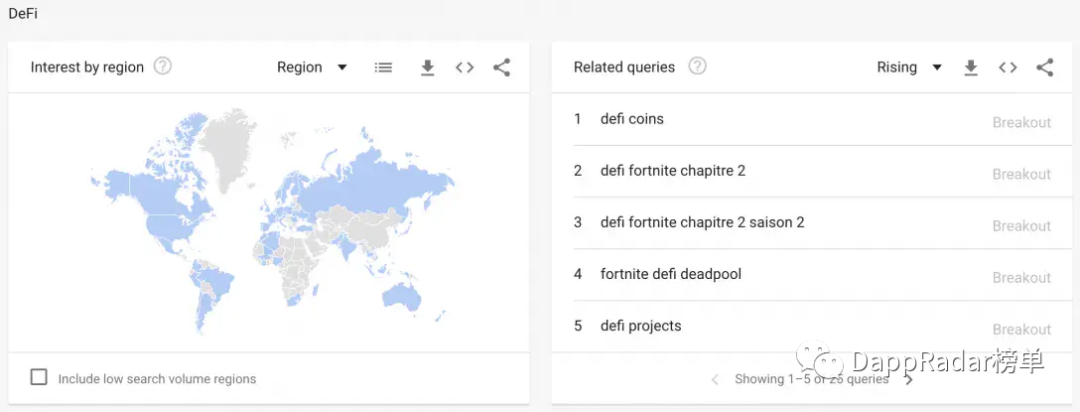The width and height of the screenshot is (1080, 412).
Task: Share the Interest by region card
Action: click(502, 68)
